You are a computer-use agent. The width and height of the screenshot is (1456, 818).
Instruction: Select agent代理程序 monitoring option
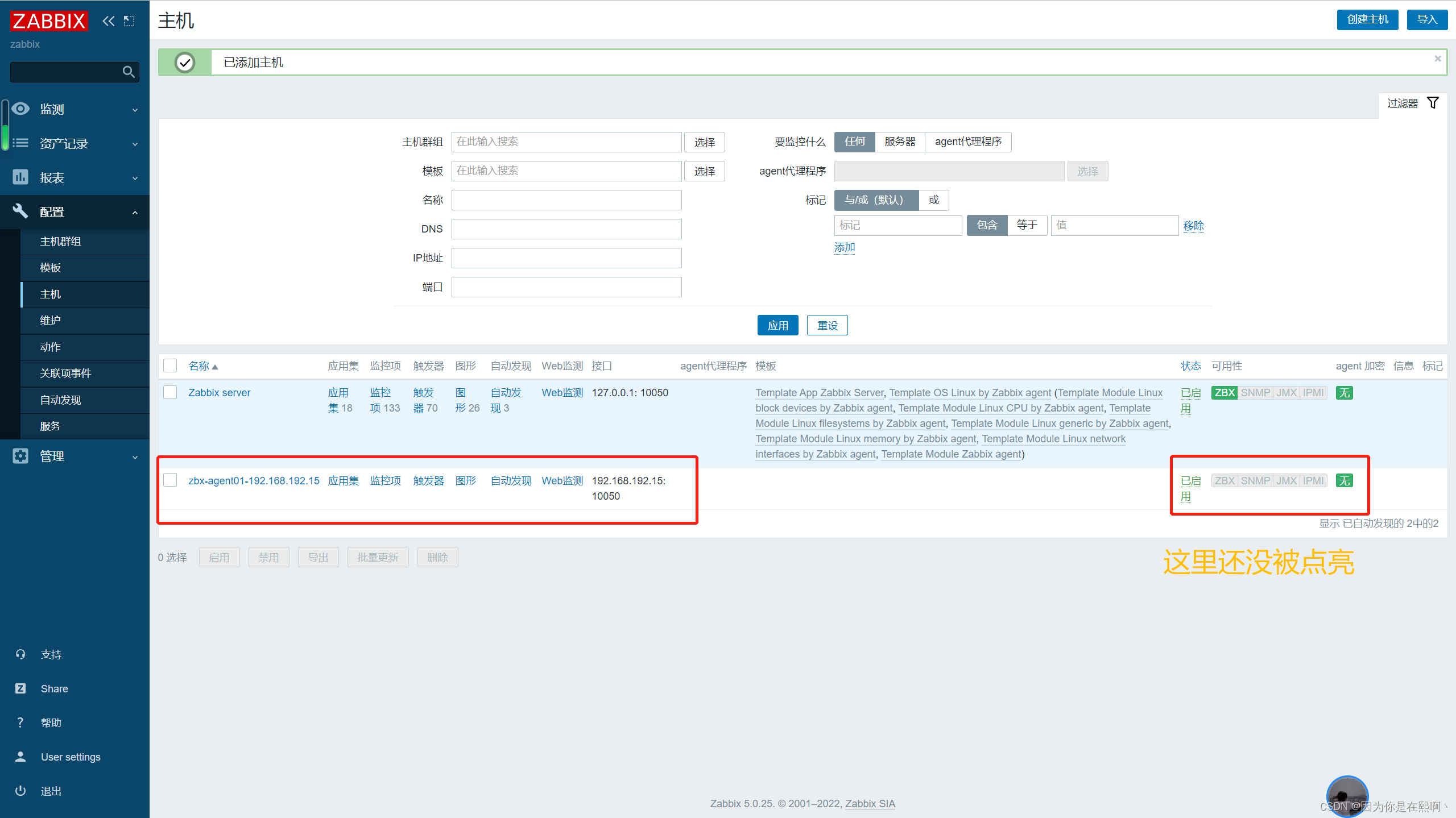[968, 142]
